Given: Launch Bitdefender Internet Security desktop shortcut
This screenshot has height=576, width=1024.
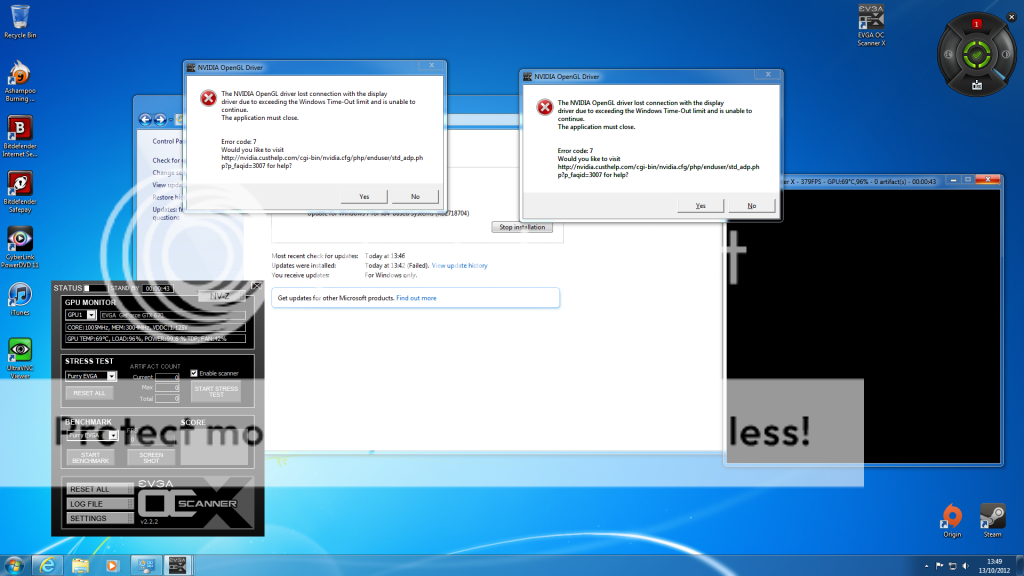Looking at the screenshot, I should [x=20, y=136].
